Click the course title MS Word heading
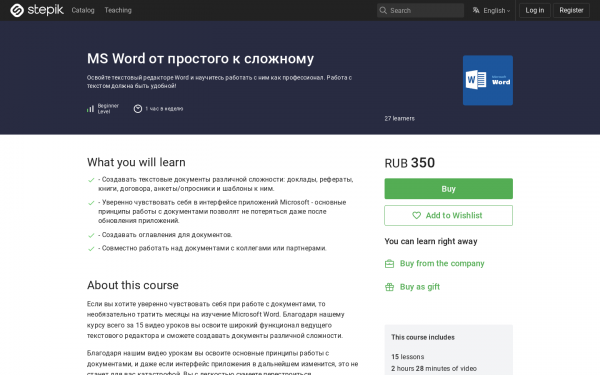 click(x=200, y=59)
